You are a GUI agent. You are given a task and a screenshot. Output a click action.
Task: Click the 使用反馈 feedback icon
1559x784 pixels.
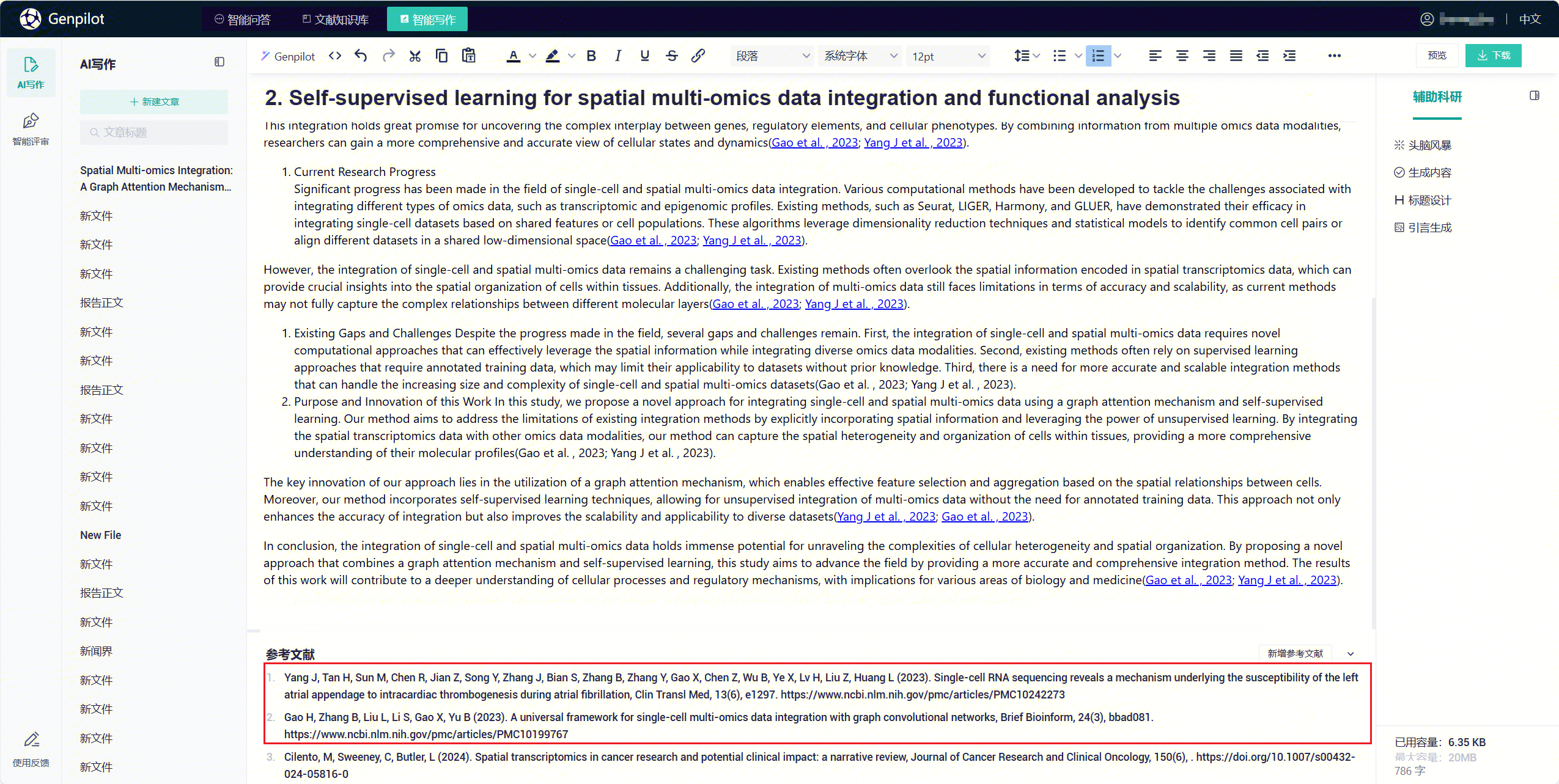31,749
